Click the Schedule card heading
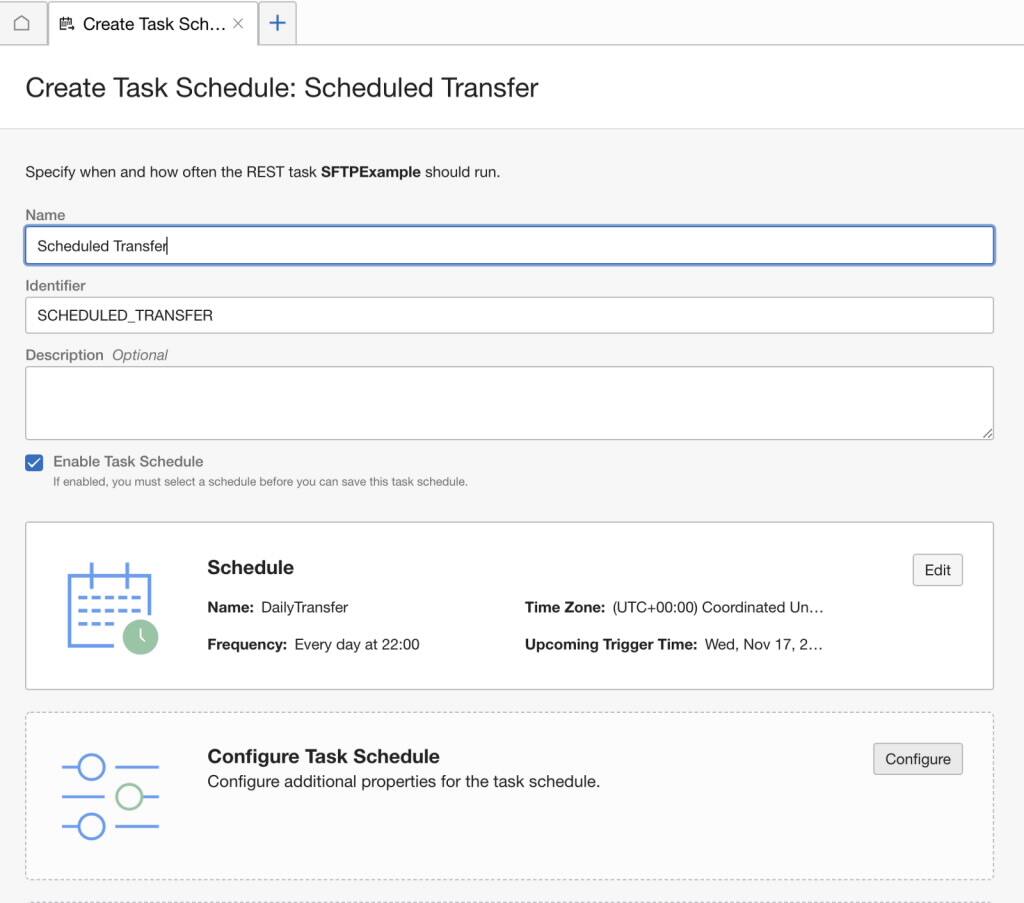Screen dimensions: 1024x903 250,567
